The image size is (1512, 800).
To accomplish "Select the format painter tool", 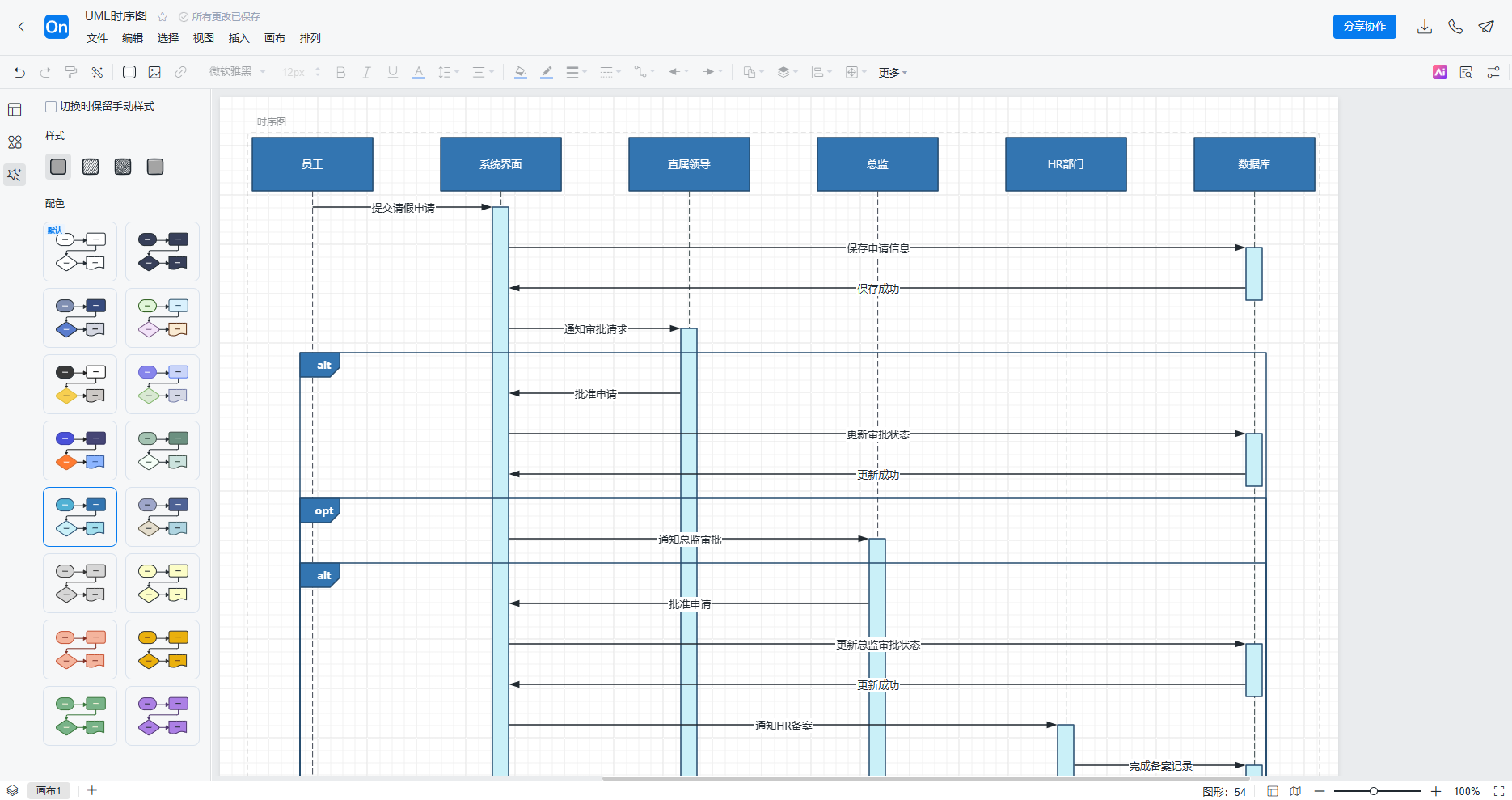I will pos(71,73).
